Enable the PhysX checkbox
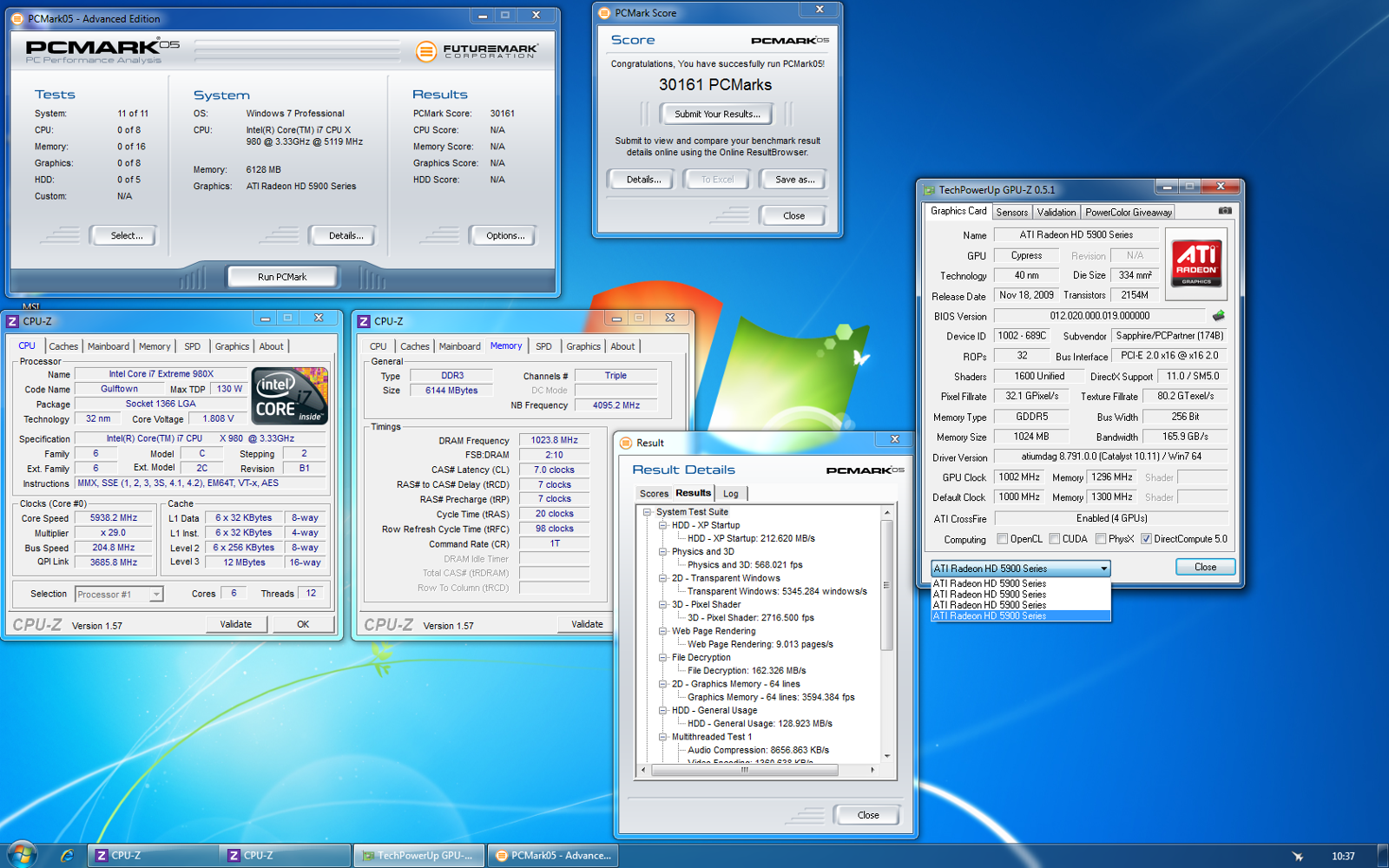Screen dimensions: 1389x868 (x=1101, y=539)
